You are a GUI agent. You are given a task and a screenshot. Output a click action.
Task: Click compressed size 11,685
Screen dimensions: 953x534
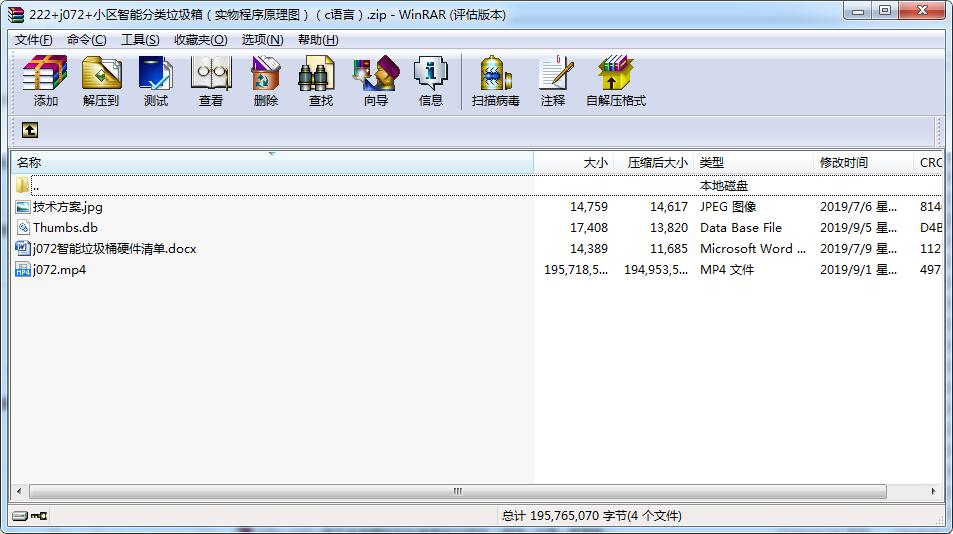point(669,248)
